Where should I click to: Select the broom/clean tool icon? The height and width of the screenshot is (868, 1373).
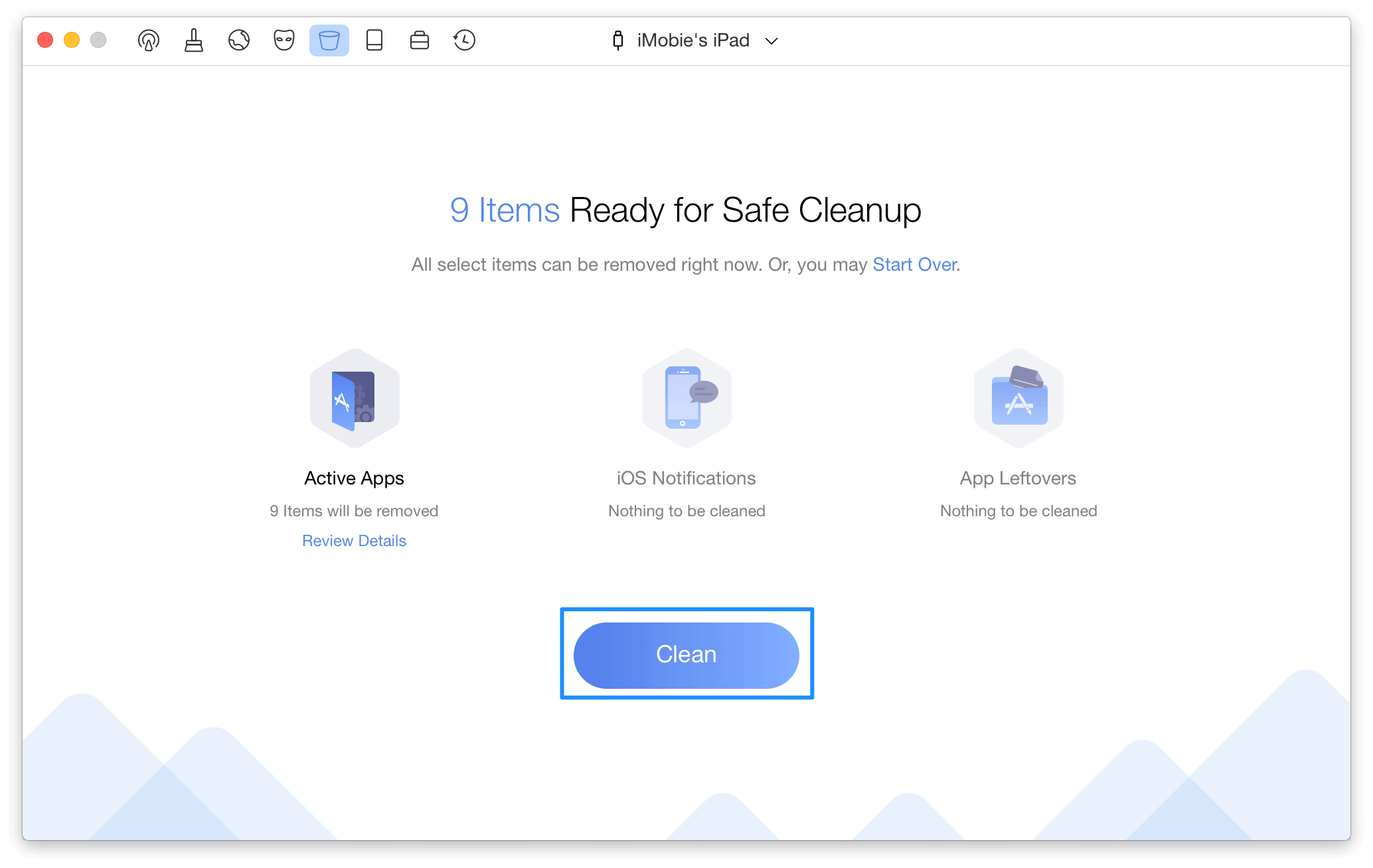tap(192, 40)
